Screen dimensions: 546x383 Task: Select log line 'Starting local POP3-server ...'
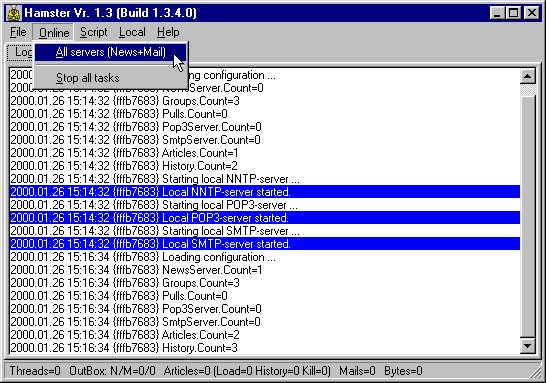[x=265, y=205]
